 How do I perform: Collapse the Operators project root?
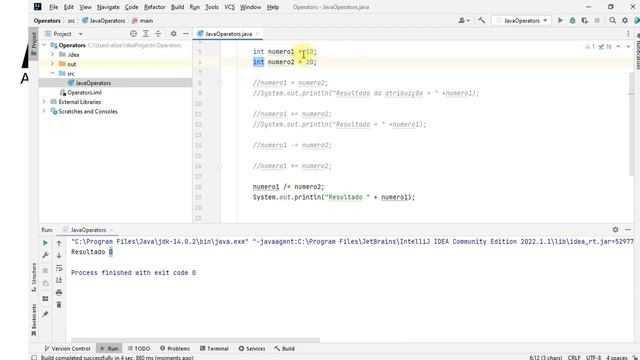click(x=44, y=45)
